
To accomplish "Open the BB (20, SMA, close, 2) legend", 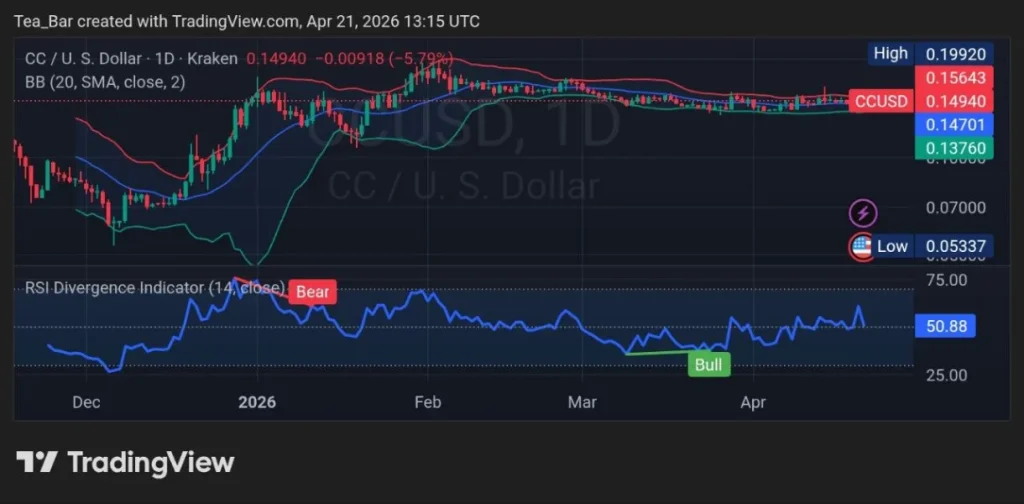I will click(105, 82).
